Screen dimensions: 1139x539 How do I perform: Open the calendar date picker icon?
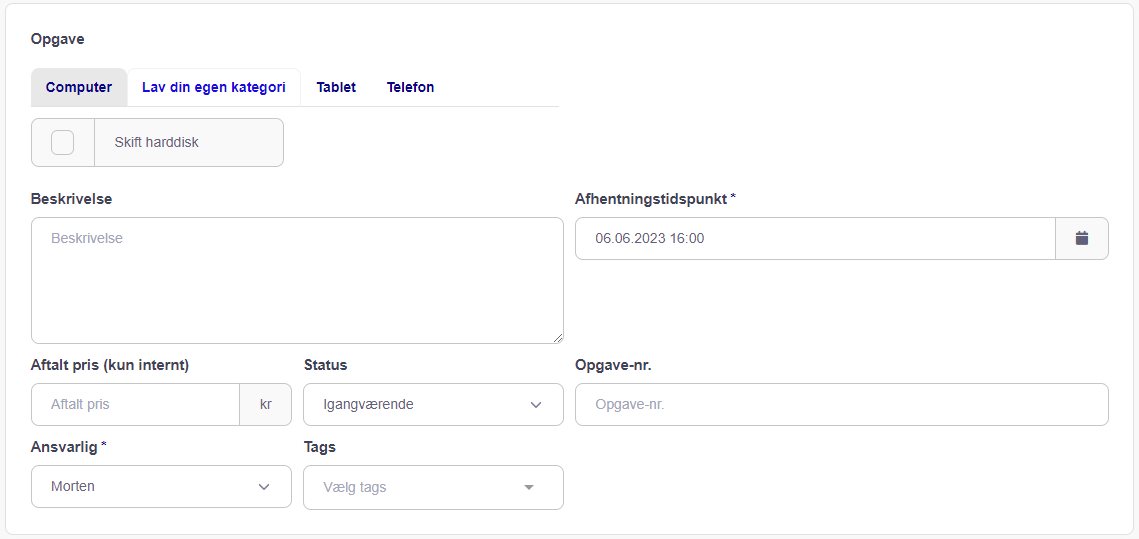click(1082, 238)
